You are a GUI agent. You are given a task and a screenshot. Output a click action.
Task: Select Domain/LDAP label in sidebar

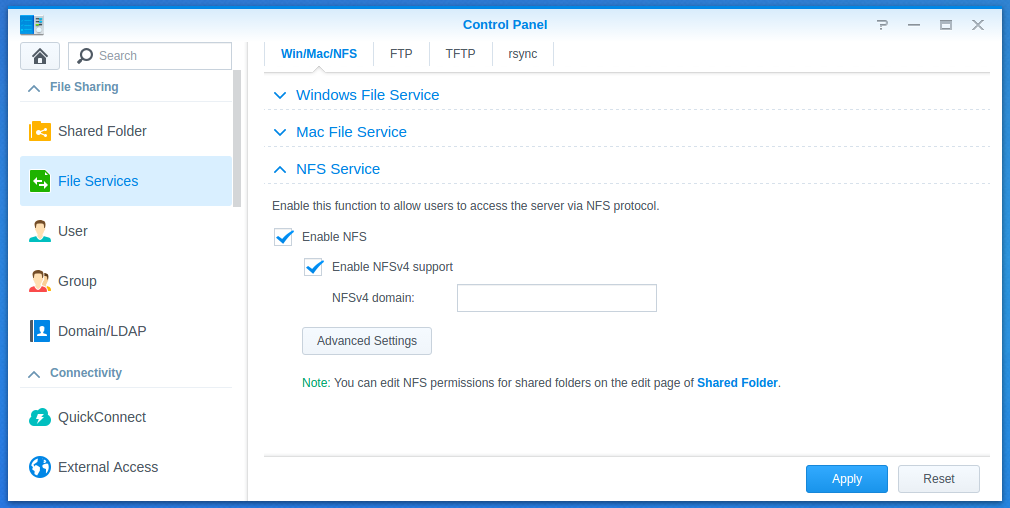tap(102, 331)
